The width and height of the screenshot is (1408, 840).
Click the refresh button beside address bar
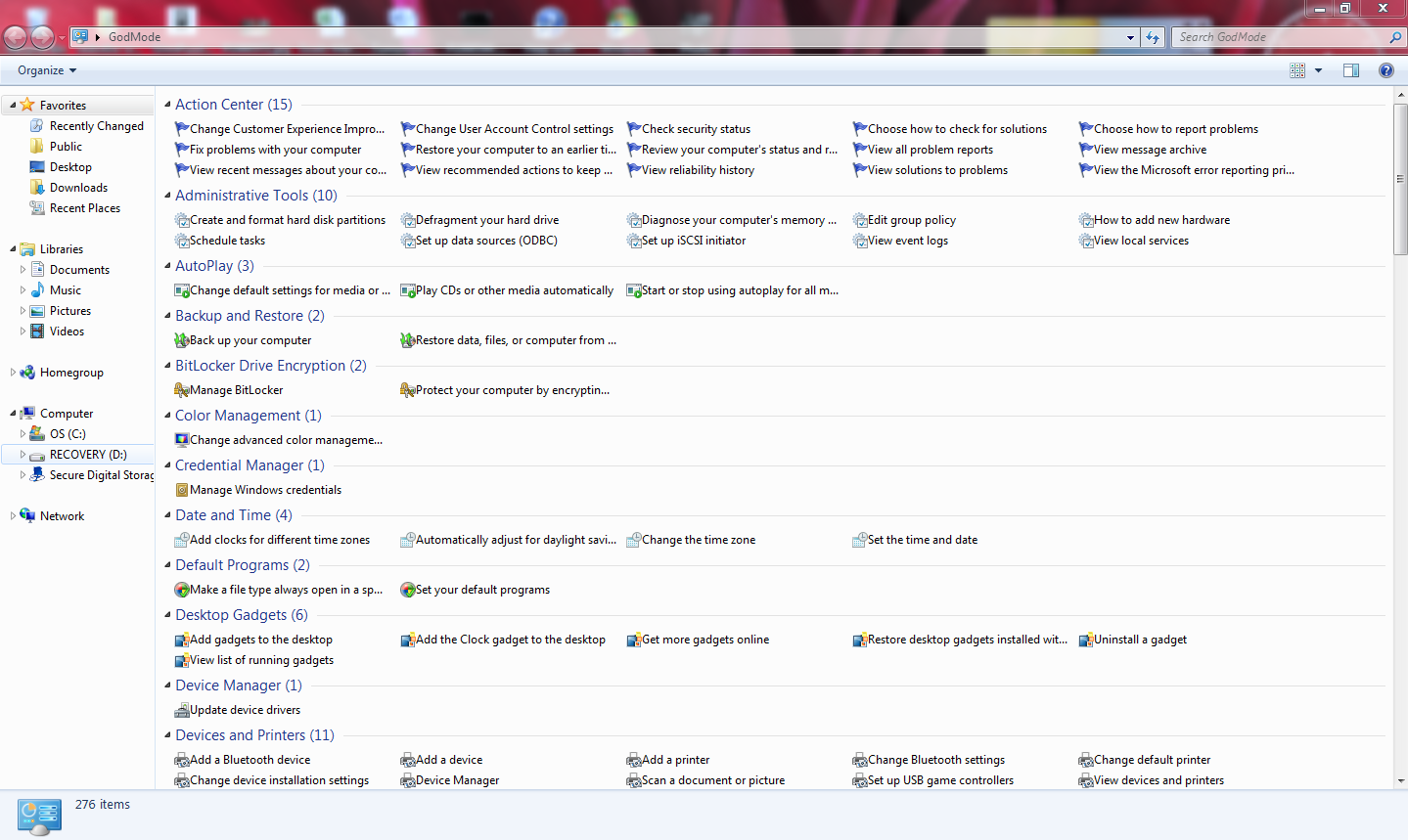point(1153,37)
